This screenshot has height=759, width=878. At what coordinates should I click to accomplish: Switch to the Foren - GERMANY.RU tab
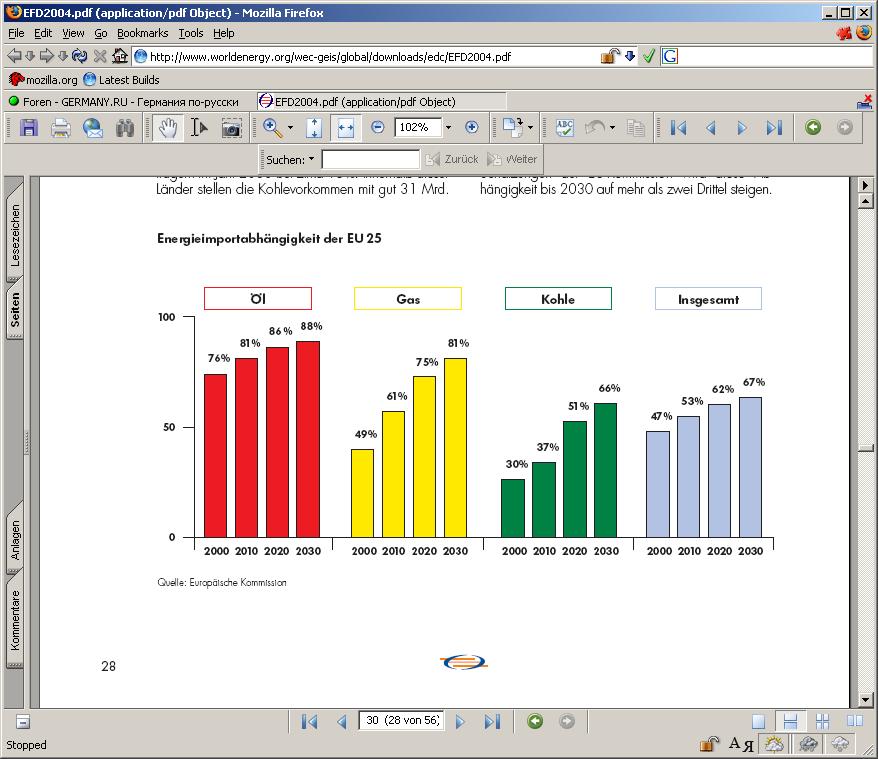125,101
